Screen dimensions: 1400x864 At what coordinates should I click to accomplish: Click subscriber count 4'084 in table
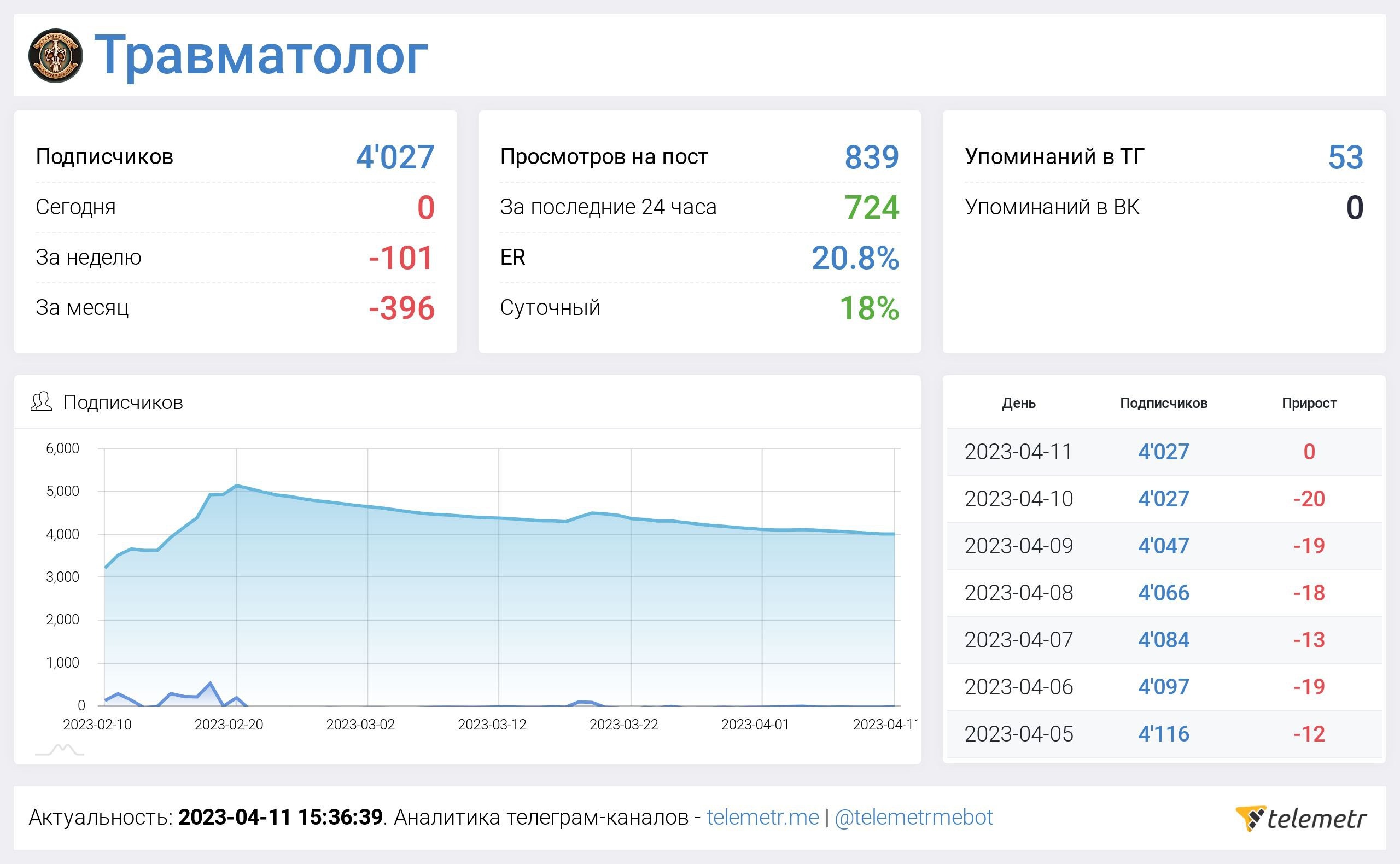coord(1163,639)
